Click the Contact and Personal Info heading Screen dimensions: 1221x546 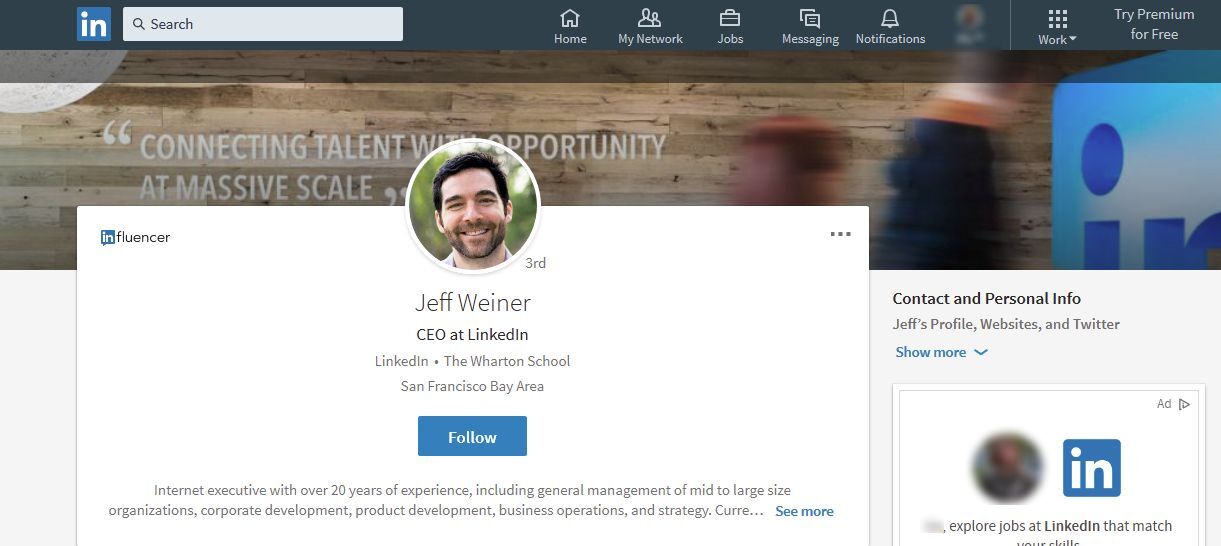click(x=986, y=298)
